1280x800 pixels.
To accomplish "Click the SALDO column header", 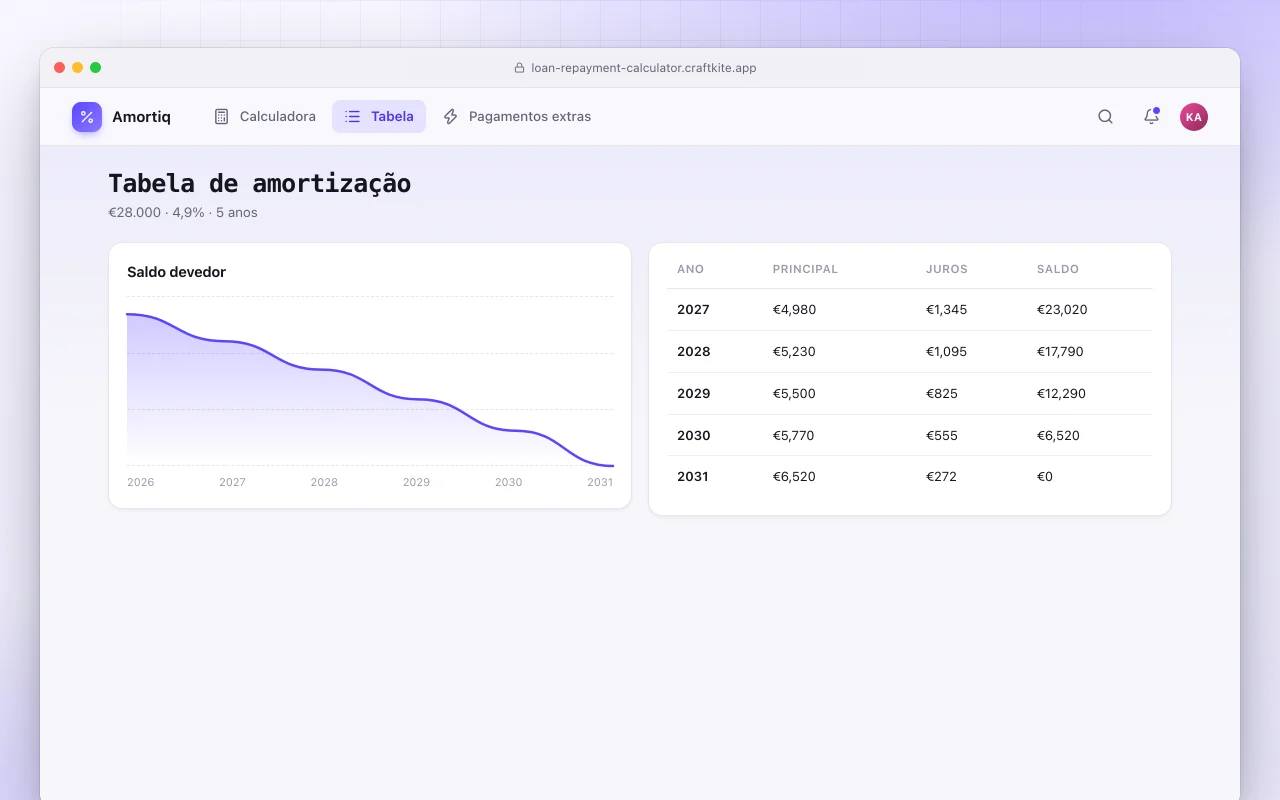I will [1058, 269].
